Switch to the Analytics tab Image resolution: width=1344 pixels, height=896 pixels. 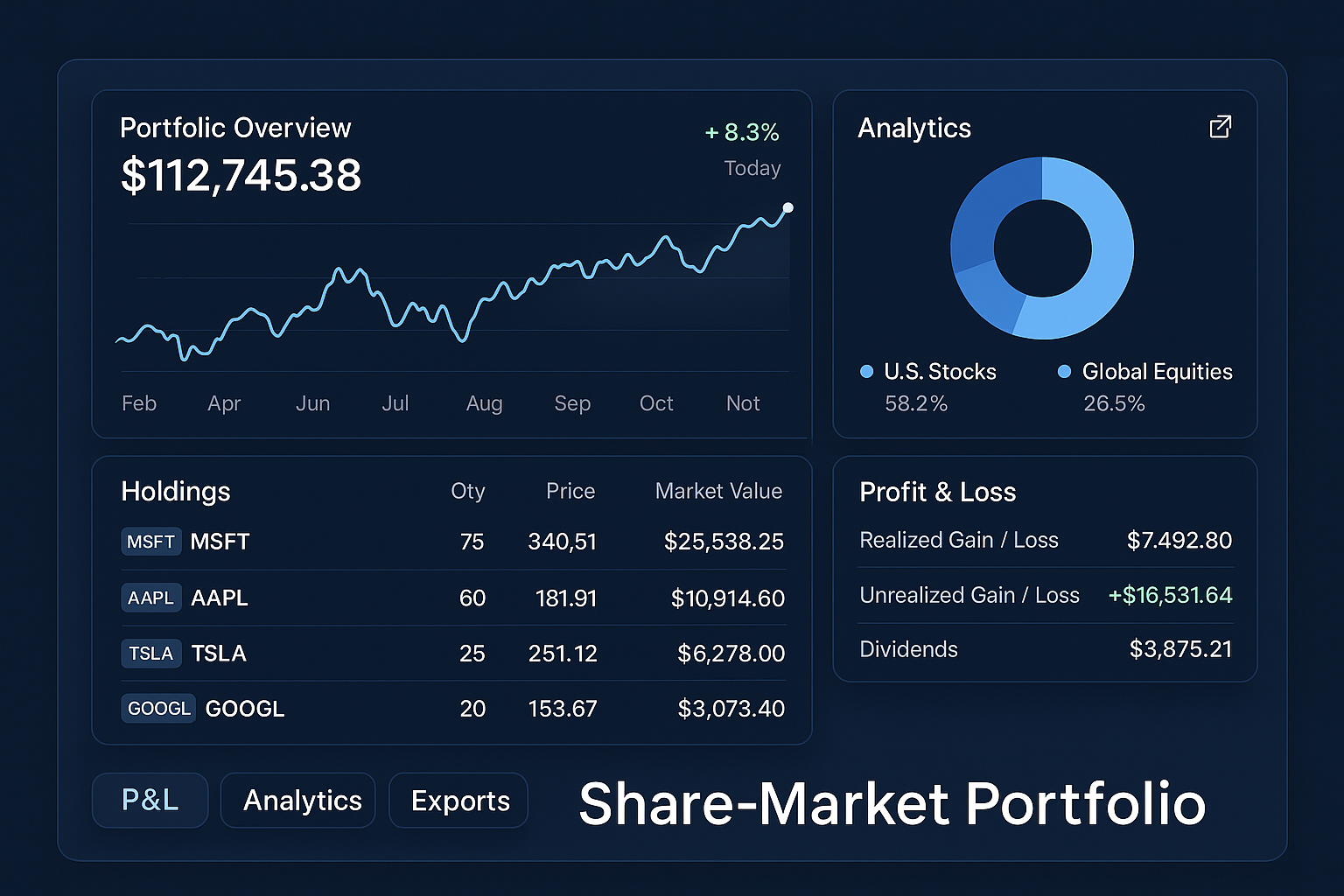click(x=297, y=800)
